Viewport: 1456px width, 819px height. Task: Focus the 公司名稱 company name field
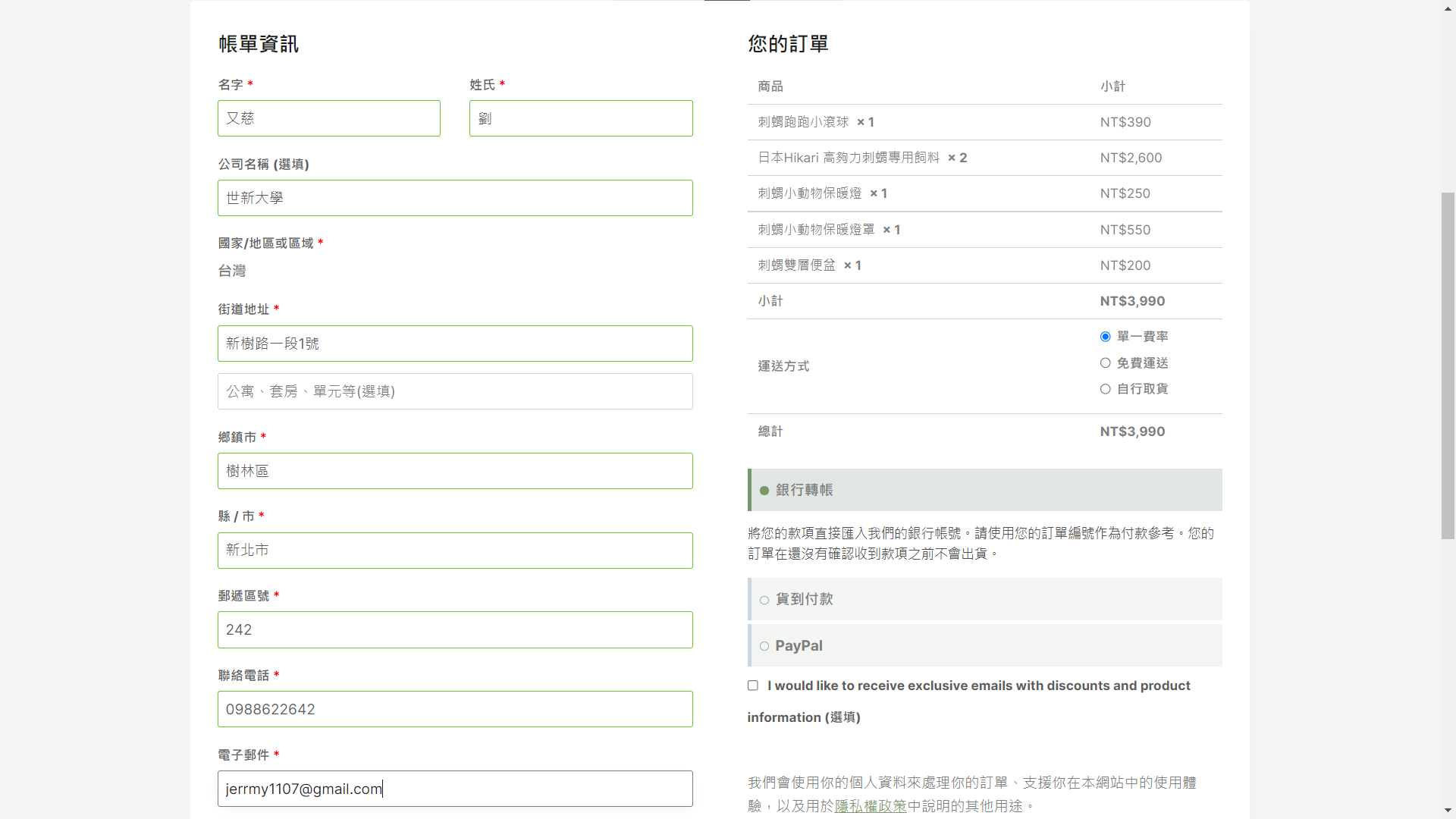[455, 198]
